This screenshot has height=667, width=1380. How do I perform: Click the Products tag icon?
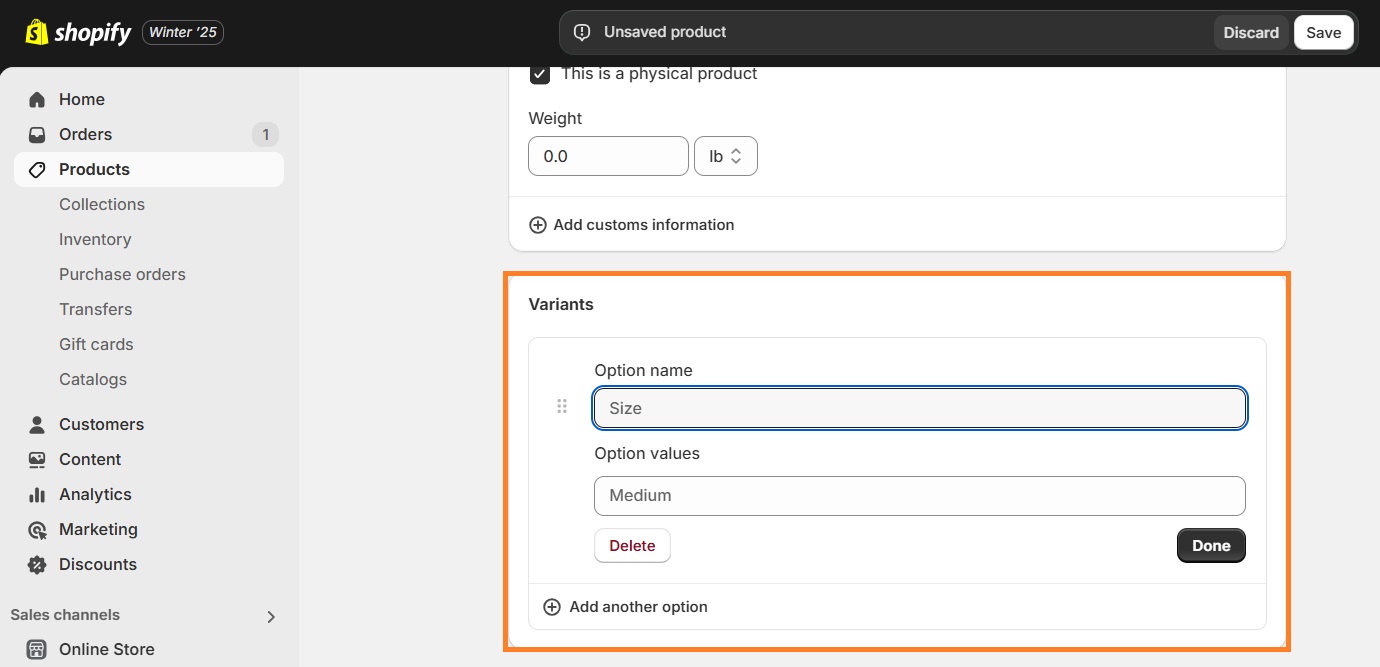[36, 169]
